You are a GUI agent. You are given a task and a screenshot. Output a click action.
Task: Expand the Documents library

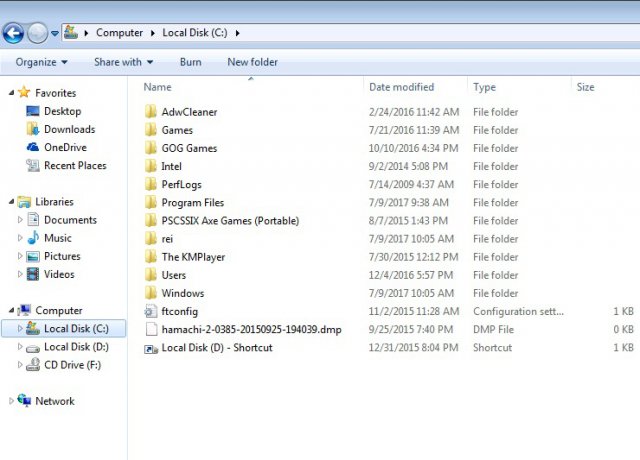[20, 220]
